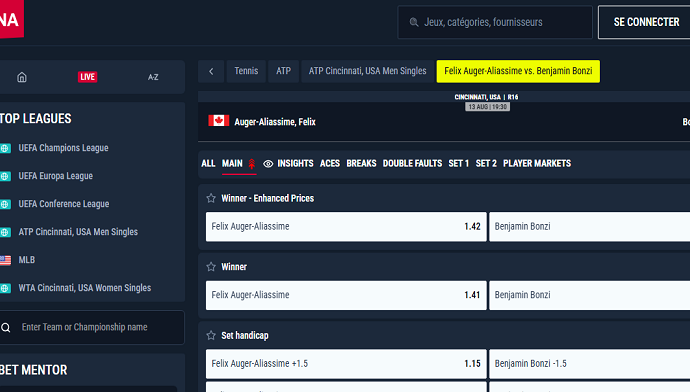This screenshot has width=690, height=392.
Task: Open UEFA Conference League in Top Leagues
Action: (x=64, y=204)
